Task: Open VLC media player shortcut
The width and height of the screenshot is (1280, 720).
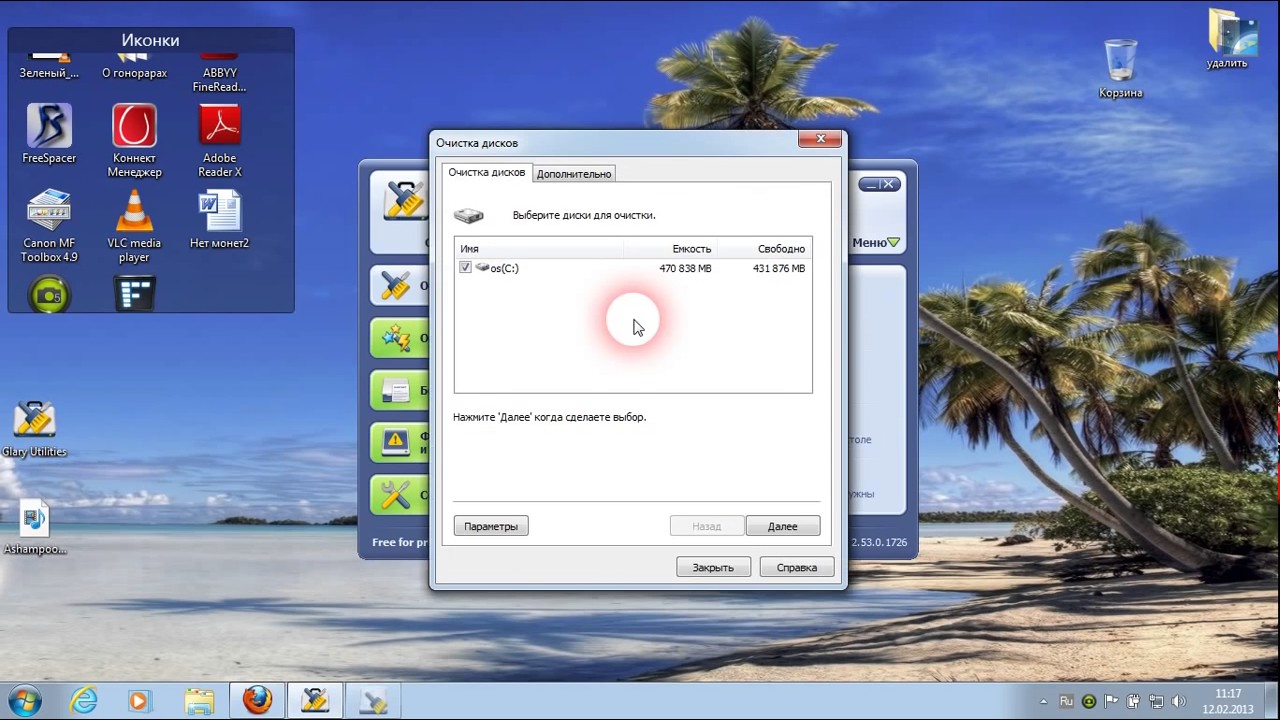Action: 134,225
